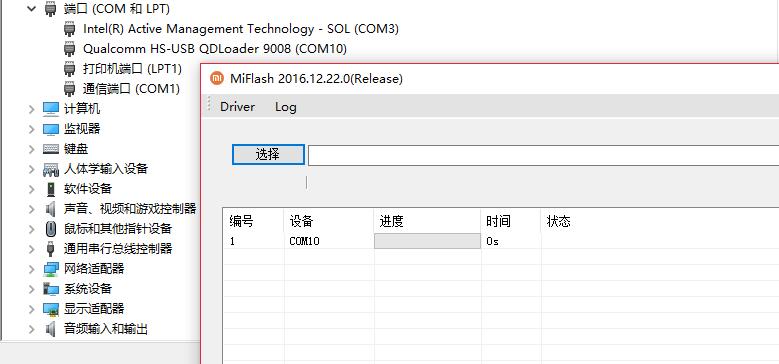
Task: Select the 音频输入和输出 label
Action: point(106,329)
